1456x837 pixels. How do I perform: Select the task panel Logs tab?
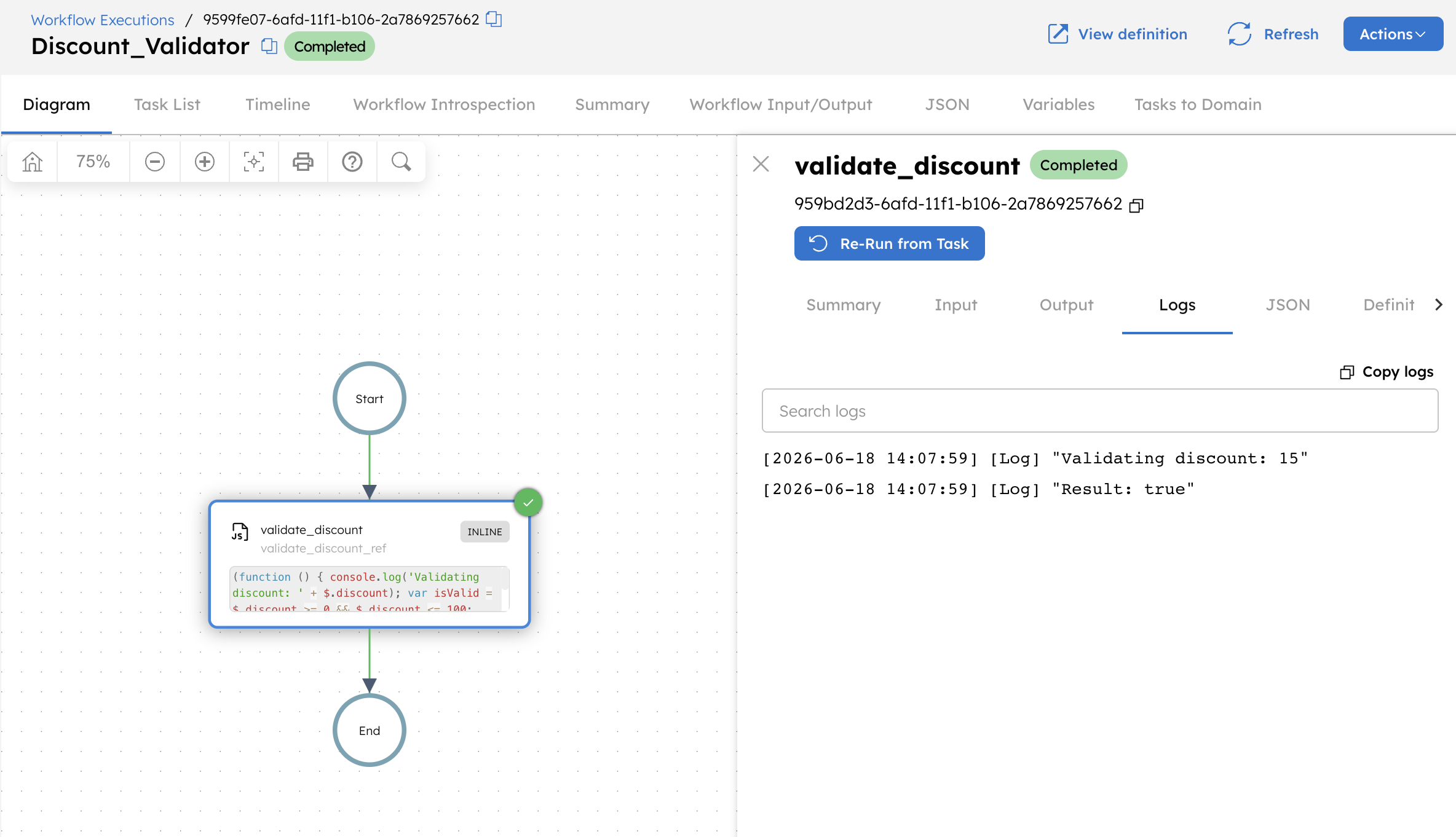[x=1177, y=305]
